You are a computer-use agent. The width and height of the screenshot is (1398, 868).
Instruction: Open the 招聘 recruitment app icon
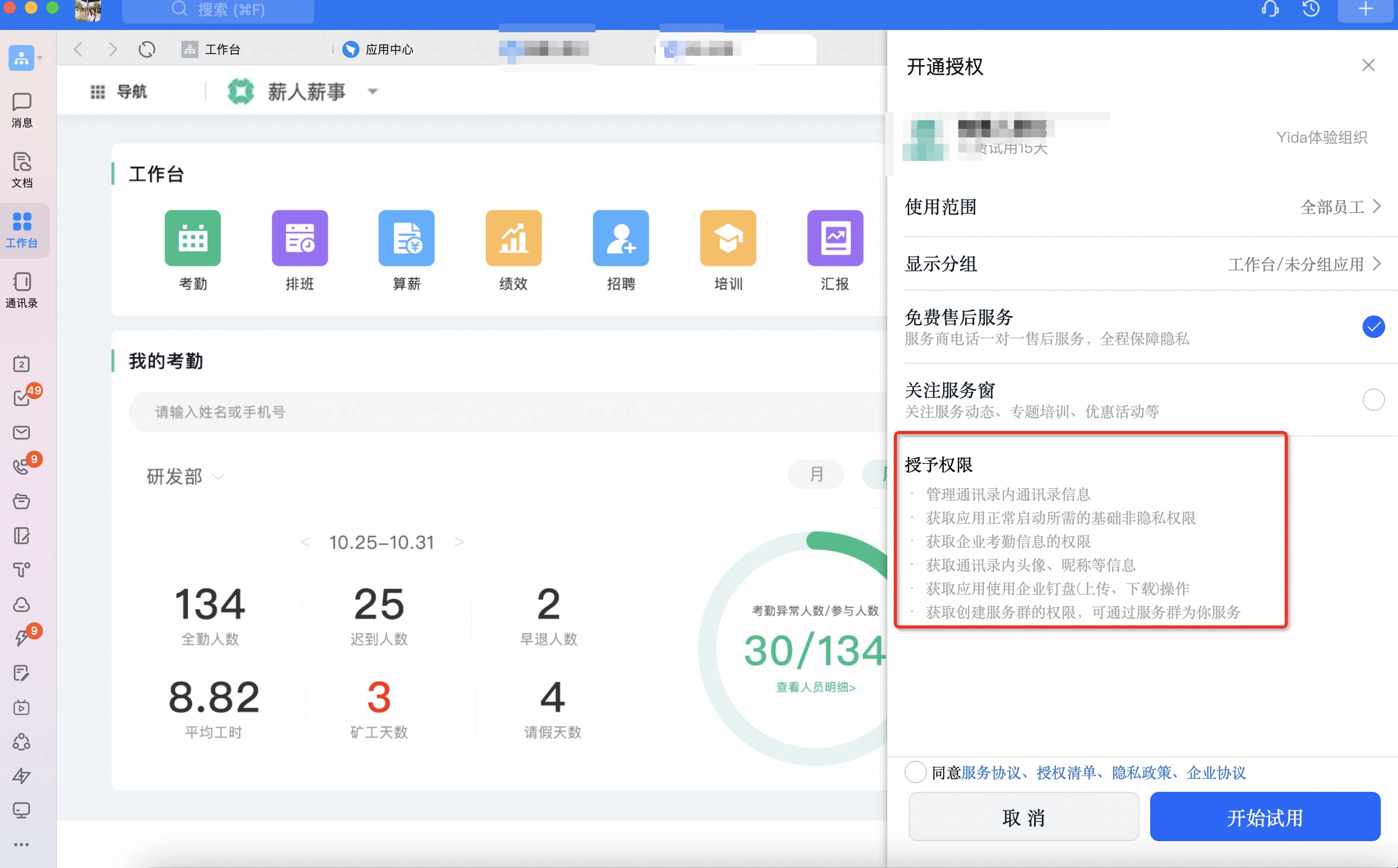click(620, 238)
